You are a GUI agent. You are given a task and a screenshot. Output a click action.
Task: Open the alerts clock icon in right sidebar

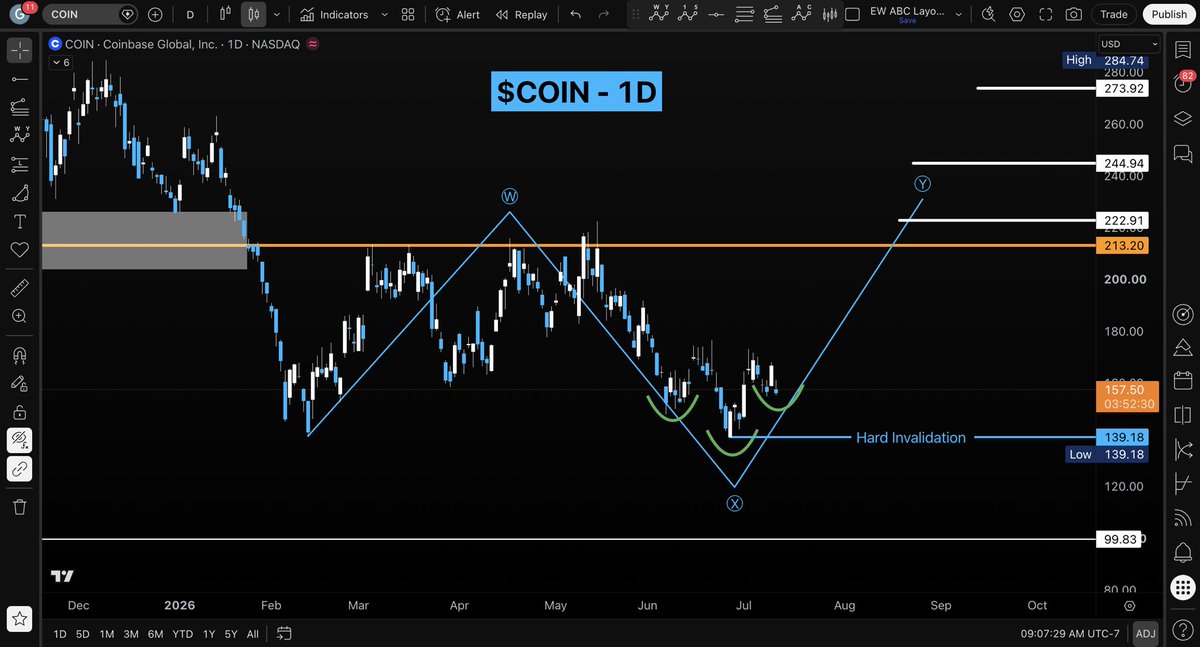tap(1182, 81)
